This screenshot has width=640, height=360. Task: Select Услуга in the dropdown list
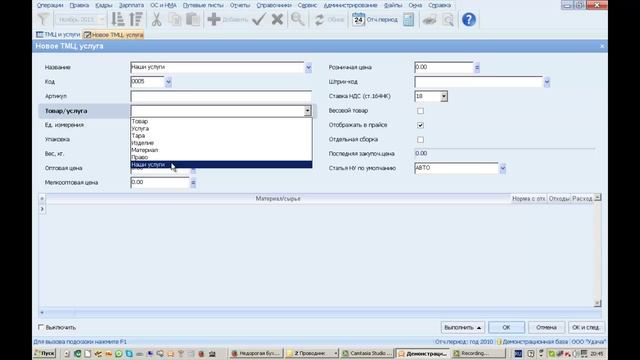pyautogui.click(x=221, y=129)
